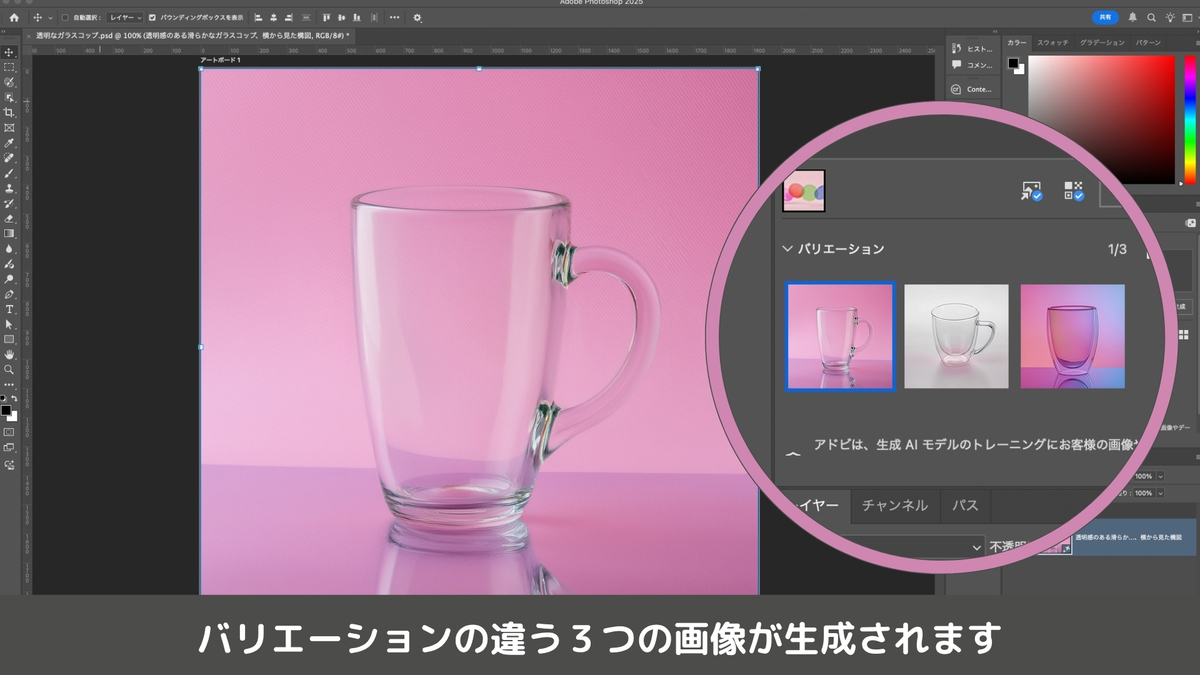Select the Pen tool
Image resolution: width=1200 pixels, height=675 pixels.
(x=9, y=294)
